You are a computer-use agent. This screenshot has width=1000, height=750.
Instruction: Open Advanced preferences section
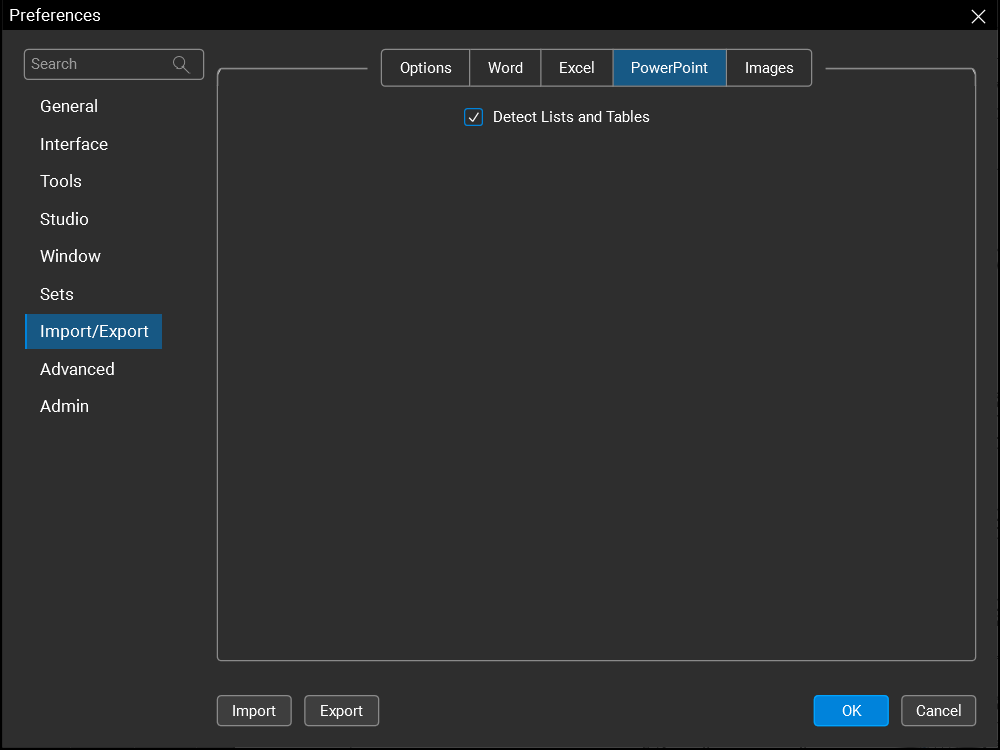77,369
